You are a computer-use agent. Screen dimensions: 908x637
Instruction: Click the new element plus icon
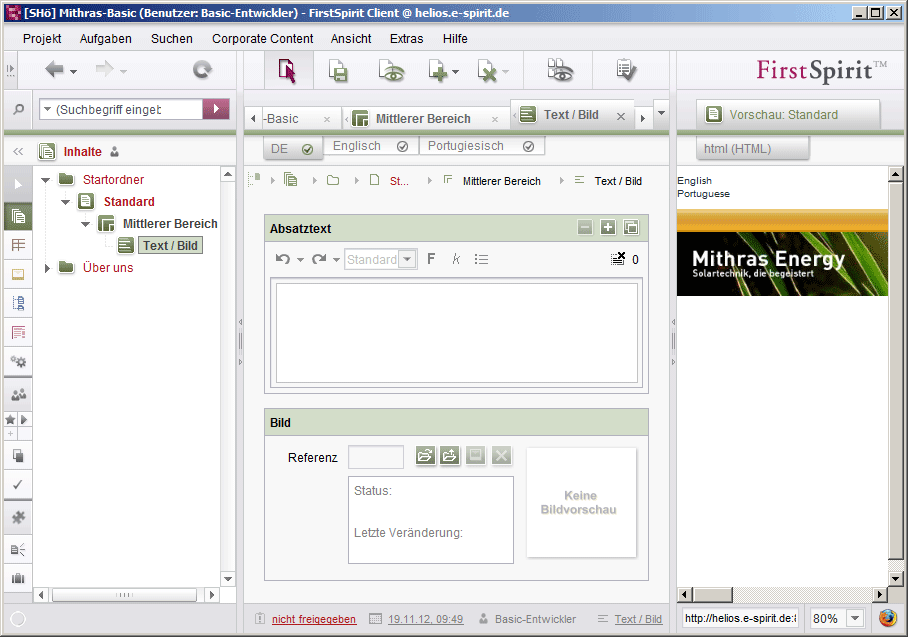438,71
